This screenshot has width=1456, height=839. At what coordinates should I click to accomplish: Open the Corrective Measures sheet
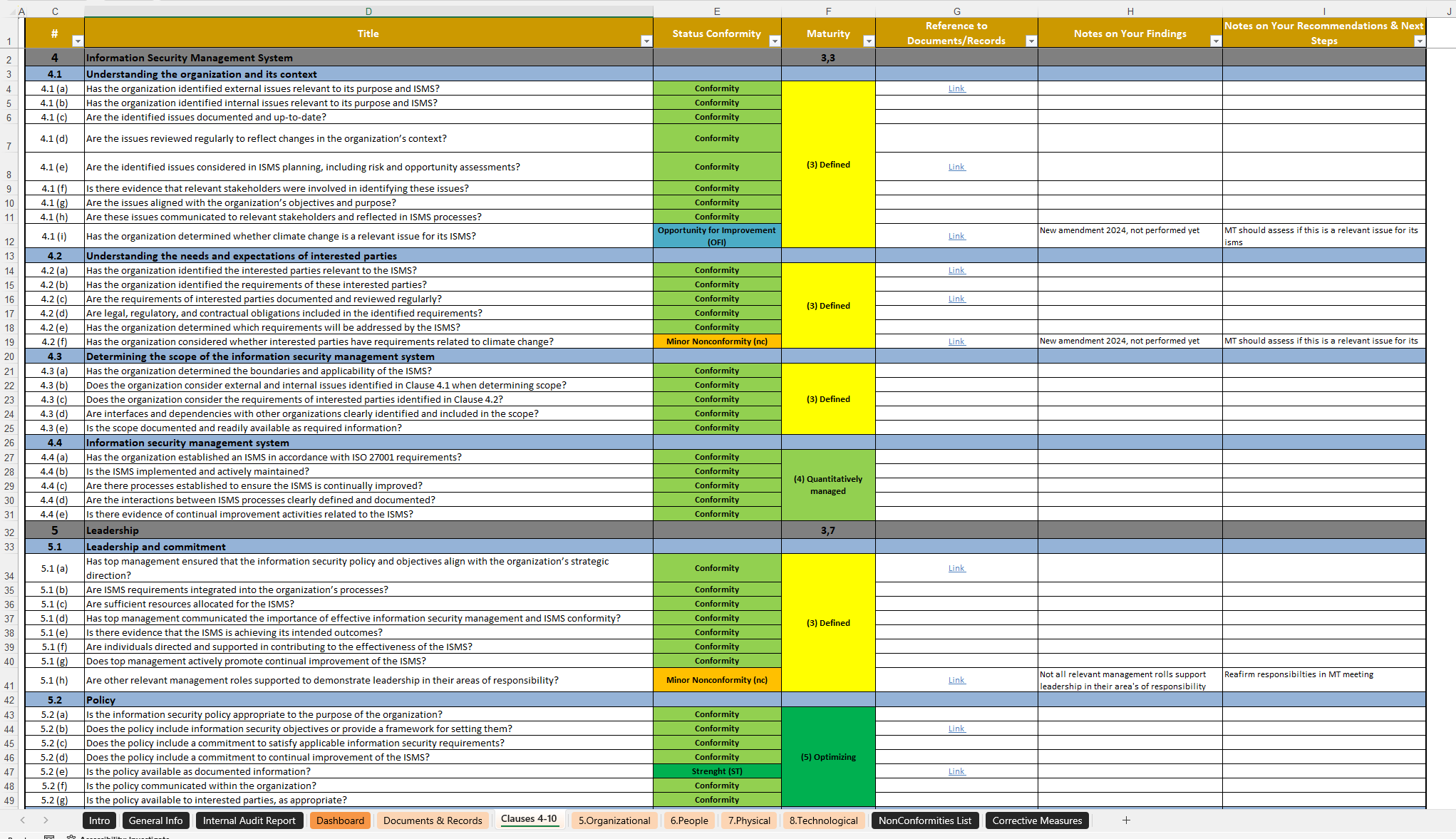(1037, 820)
